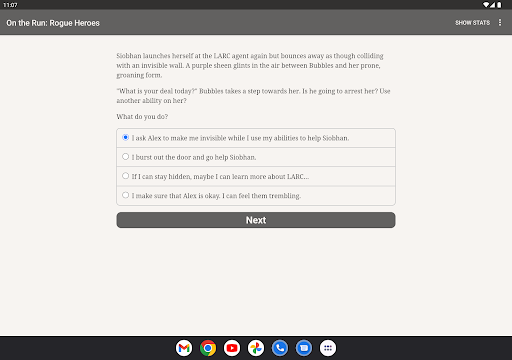Select 'If I can stay hidden' option

pyautogui.click(x=256, y=176)
